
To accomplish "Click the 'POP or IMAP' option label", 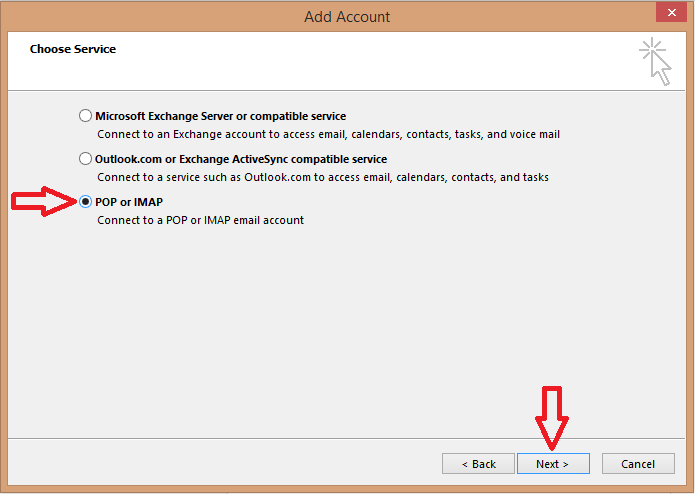I will coord(129,202).
